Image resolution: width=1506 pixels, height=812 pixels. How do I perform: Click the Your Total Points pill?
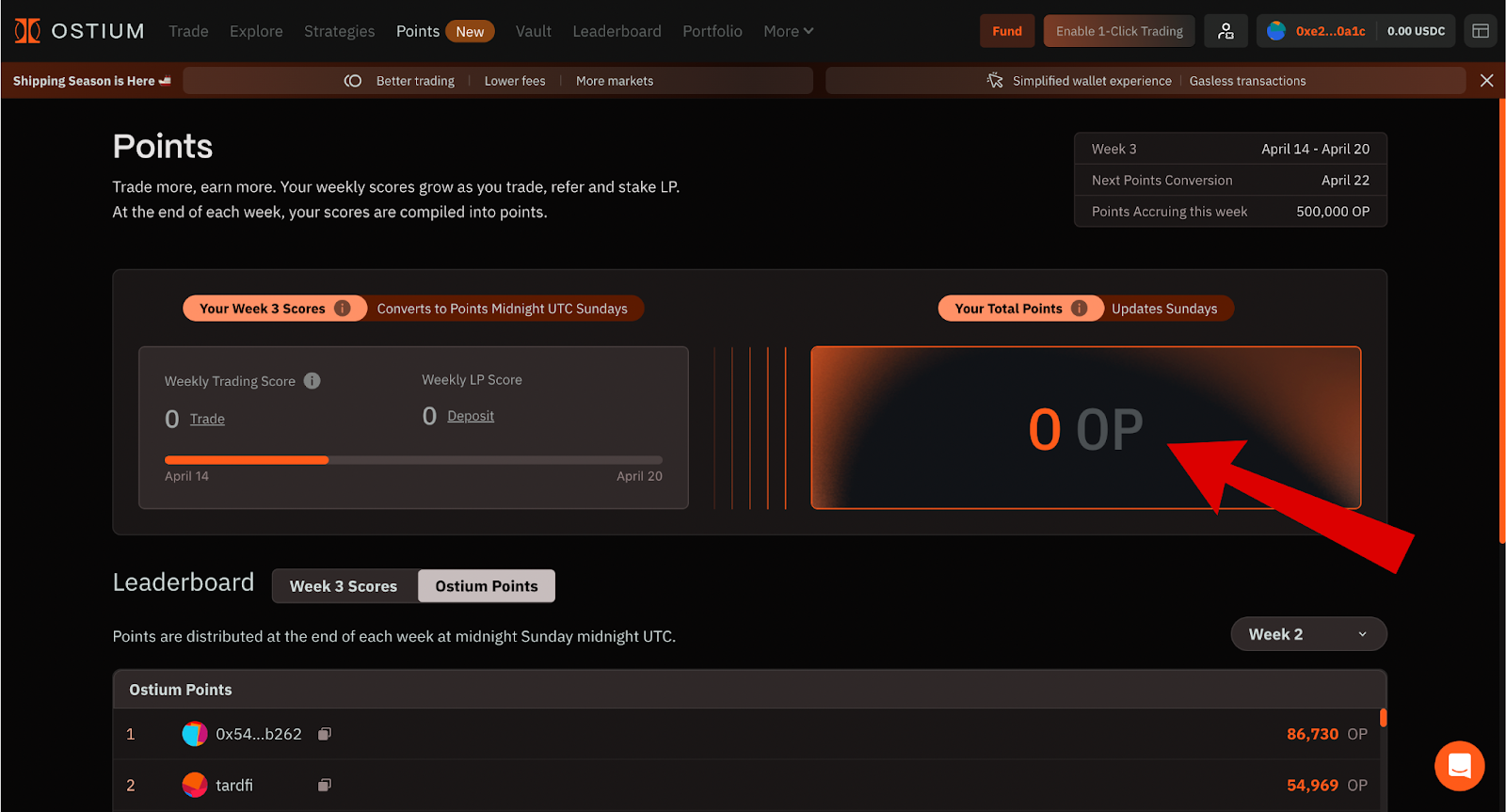click(x=1020, y=308)
